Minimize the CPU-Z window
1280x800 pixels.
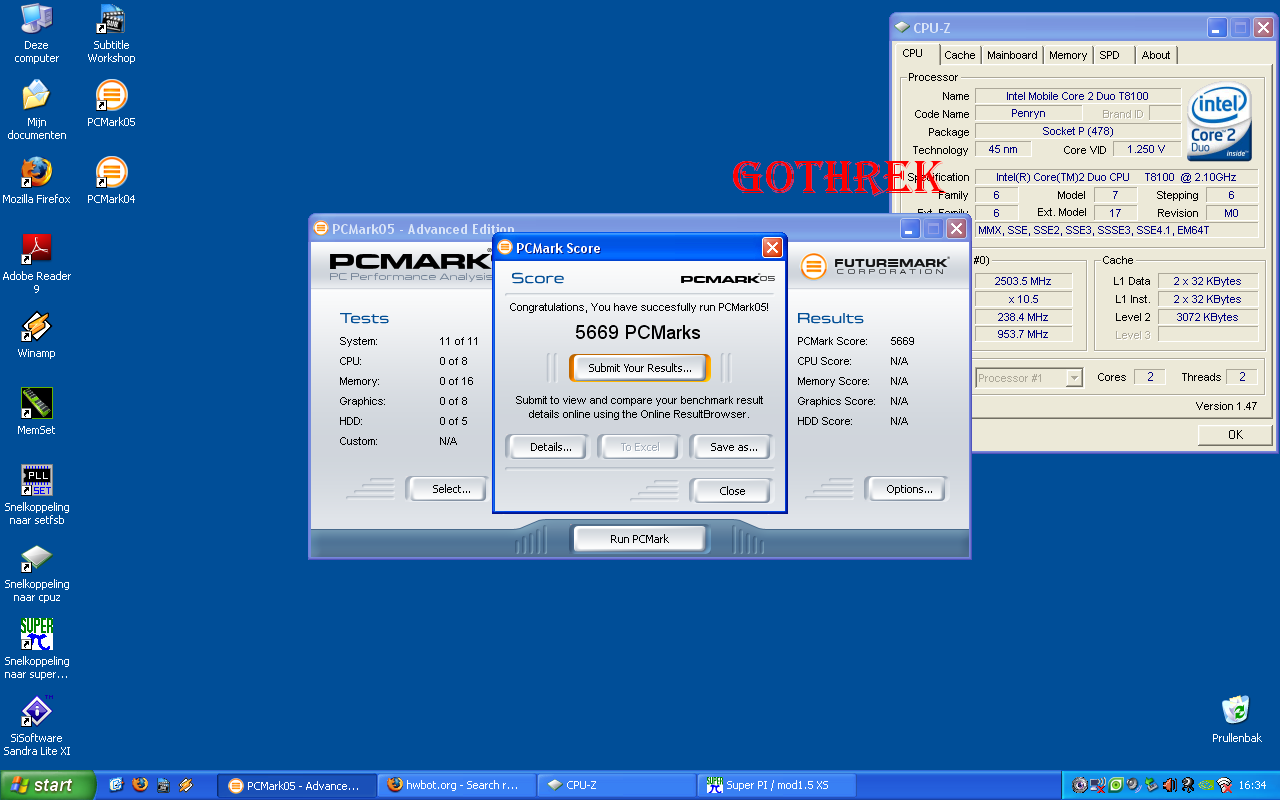click(x=1217, y=28)
